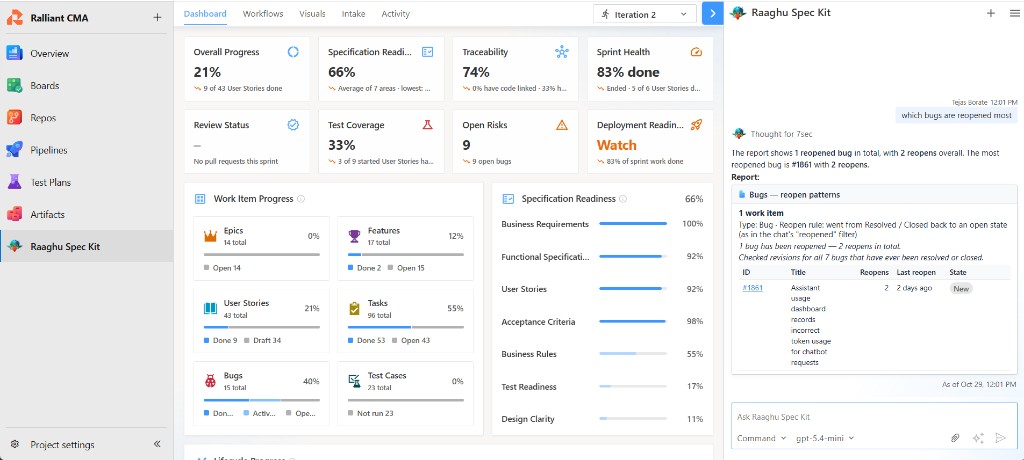Click the 'which bugs are reopened most' message
This screenshot has height=460, width=1024.
957,116
